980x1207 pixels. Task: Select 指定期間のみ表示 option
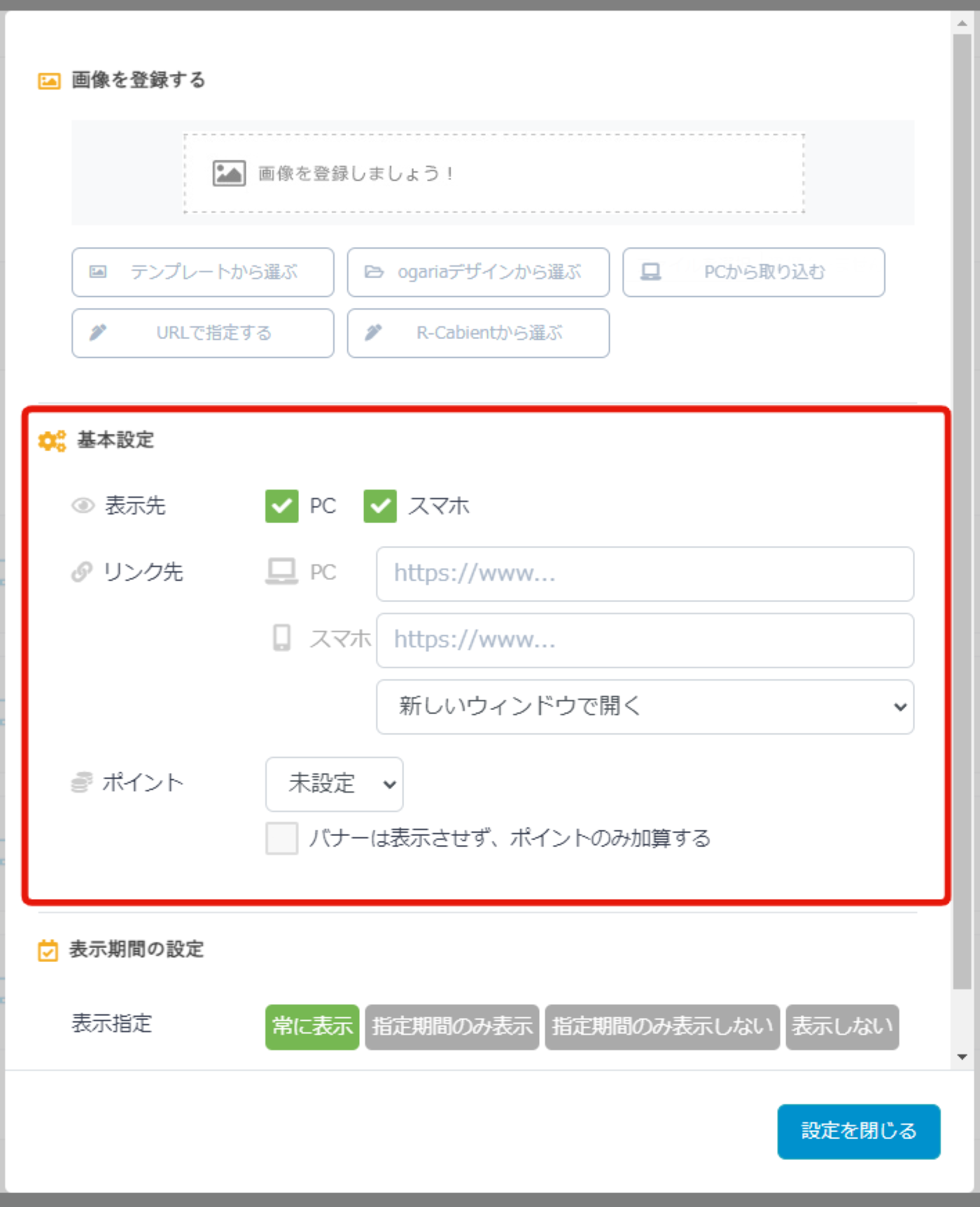452,1027
